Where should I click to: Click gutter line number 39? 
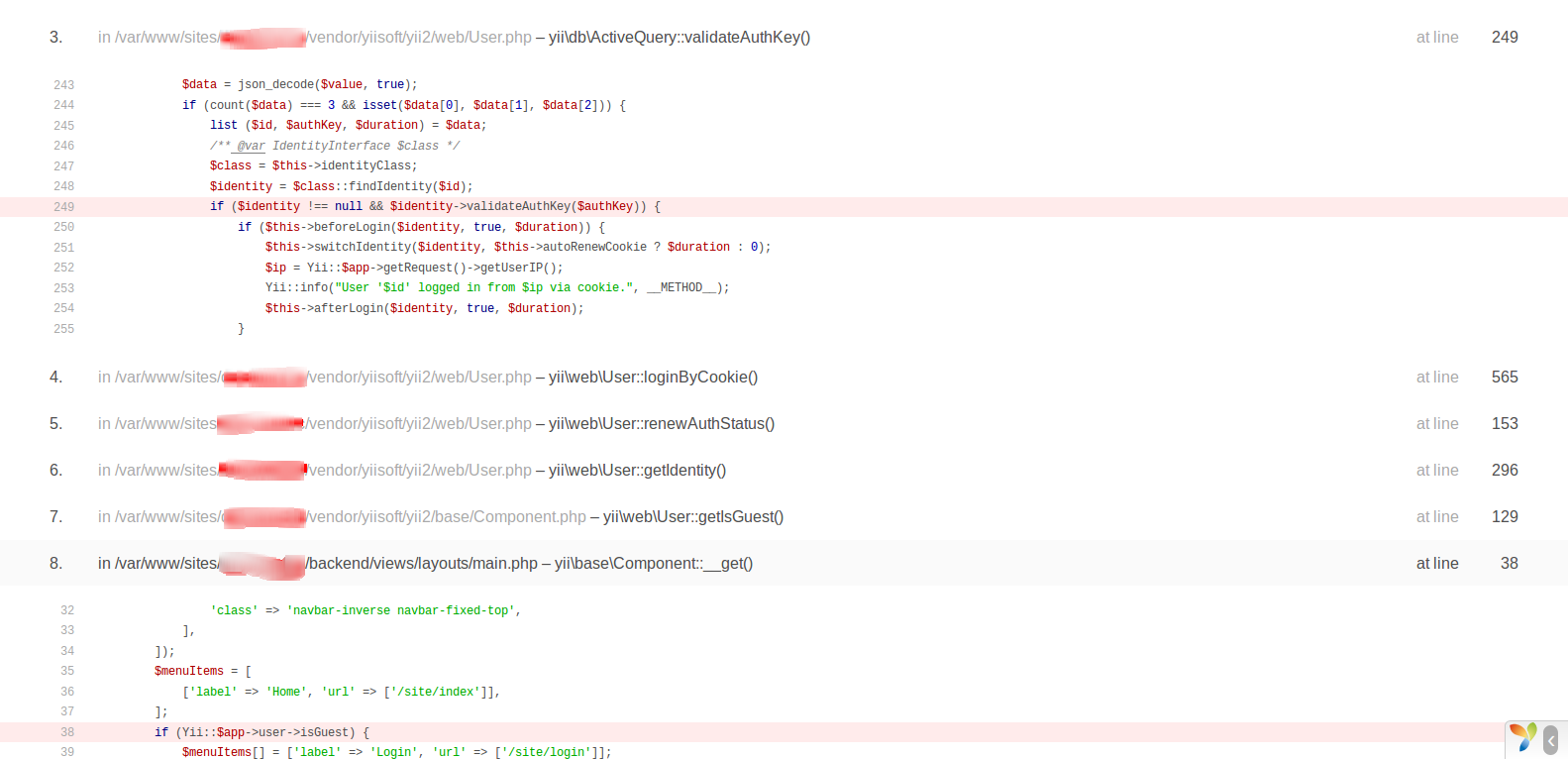click(x=67, y=752)
